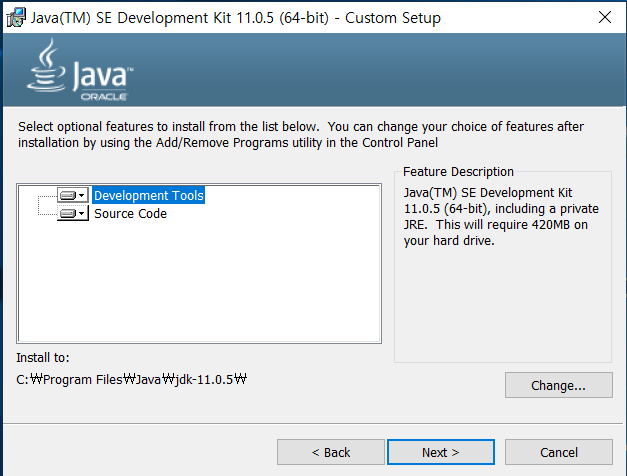Screen dimensions: 627x476
Task: Click the installer icon in the title bar
Action: pyautogui.click(x=16, y=18)
